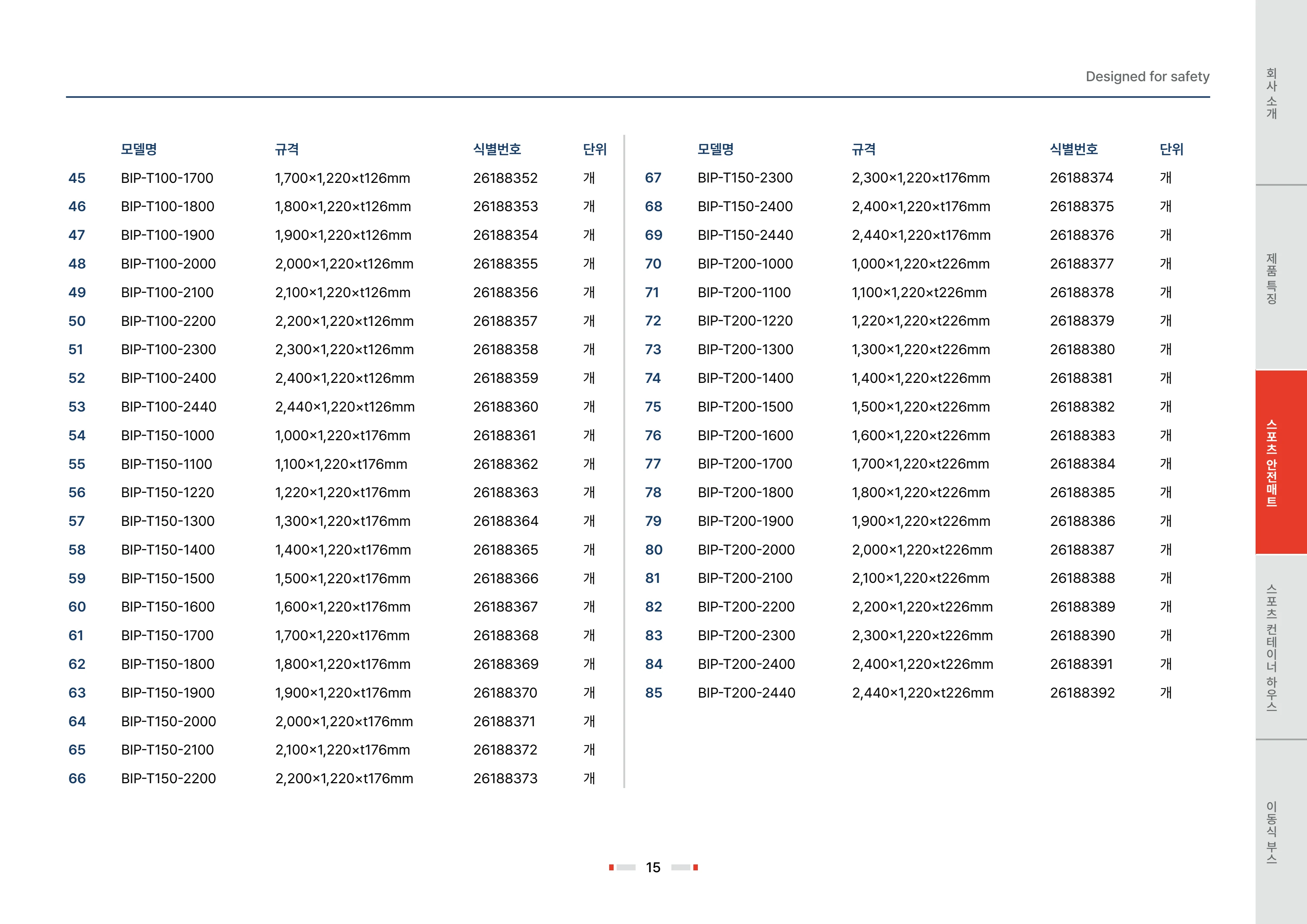Screen dimensions: 1307x924
Task: Click identification number 26188386
Action: (1082, 521)
